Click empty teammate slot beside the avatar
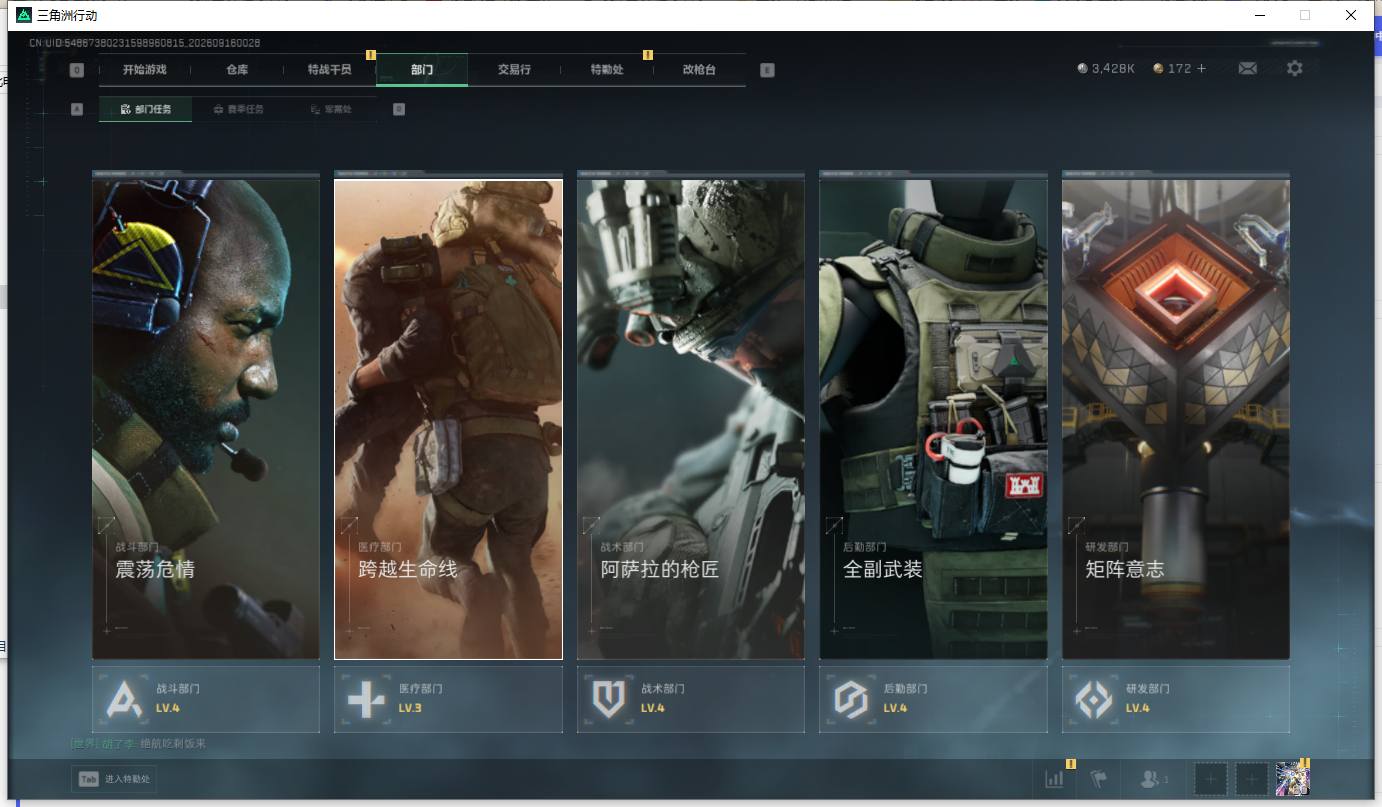Viewport: 1382px width, 807px height. pos(1252,779)
